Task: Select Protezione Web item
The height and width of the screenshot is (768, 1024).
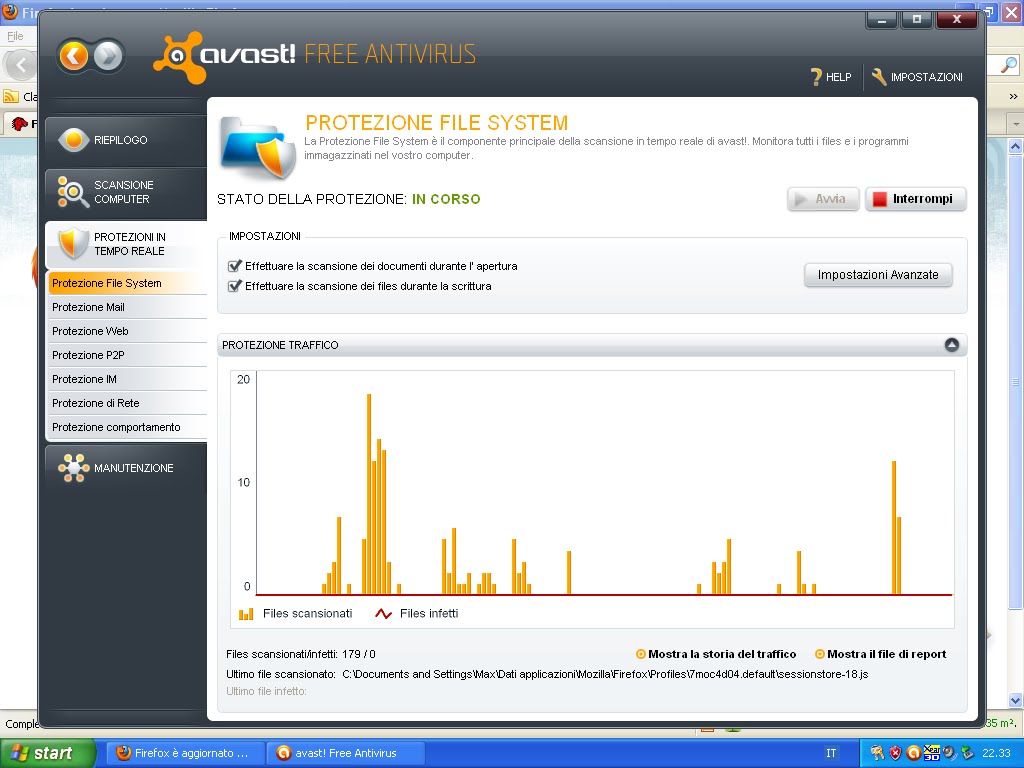Action: click(x=127, y=331)
